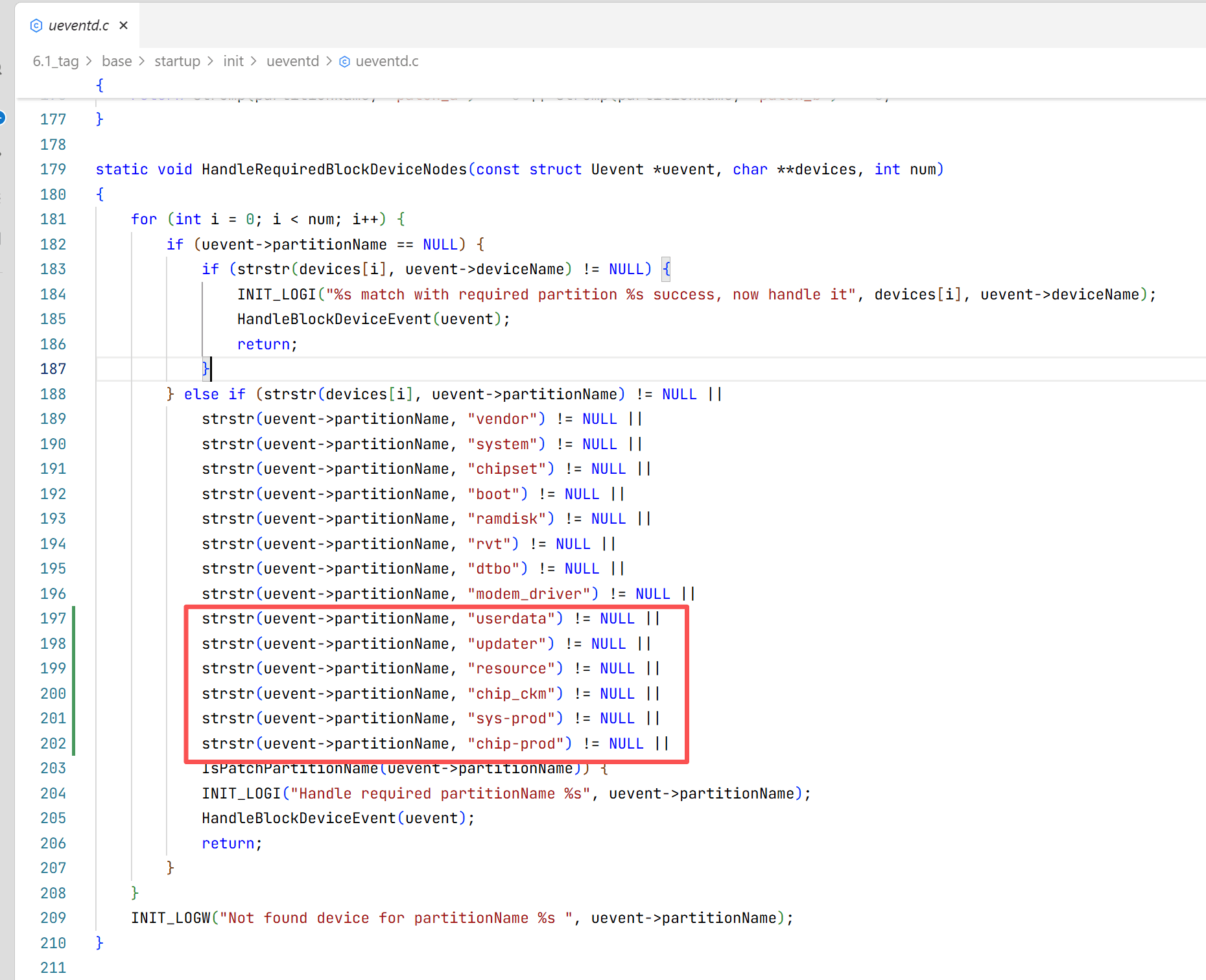Click the "vendor" string literal
Screen dimensions: 1206x980
(x=503, y=419)
